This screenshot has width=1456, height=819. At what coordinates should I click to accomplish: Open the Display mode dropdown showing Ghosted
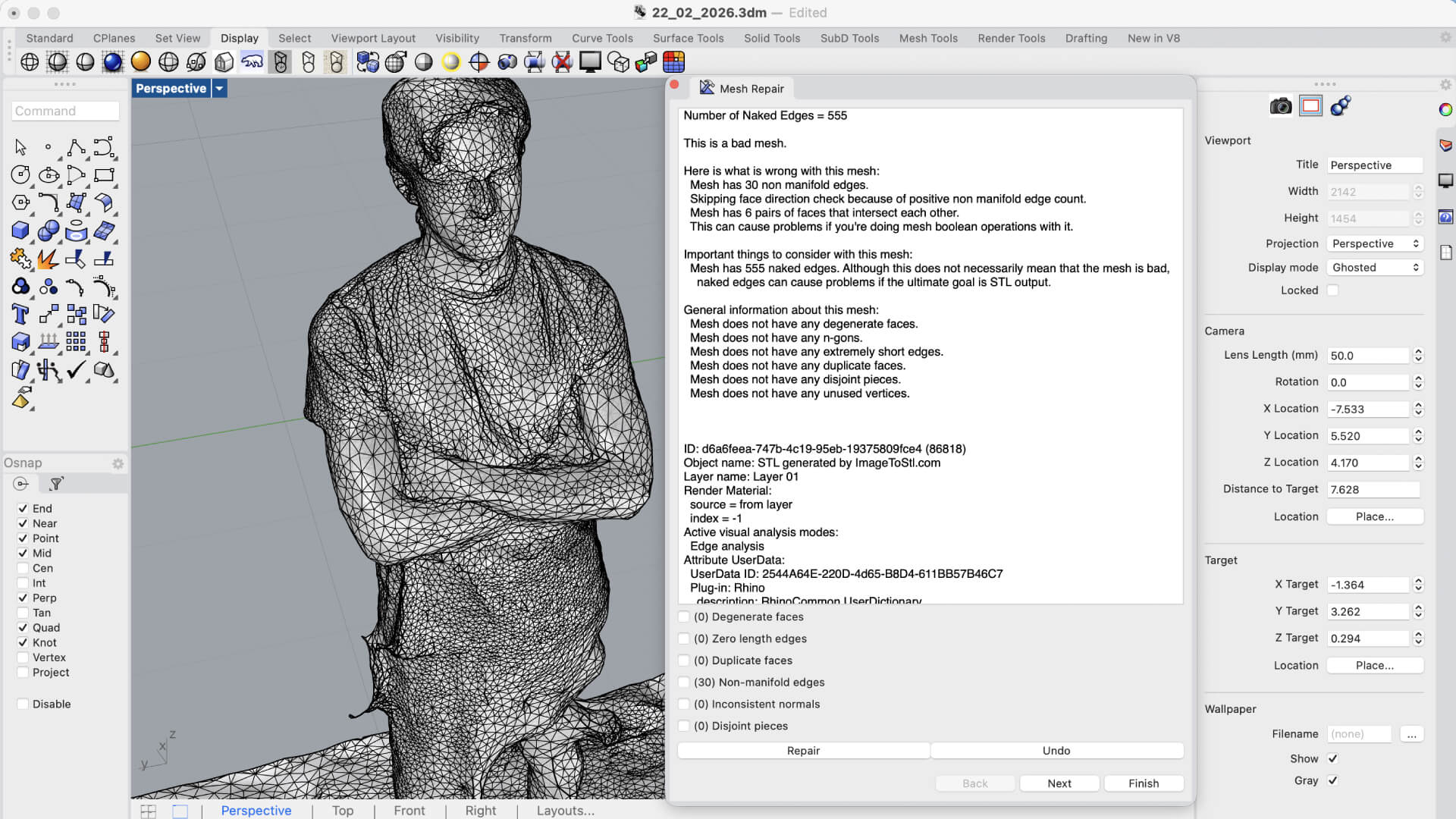1375,267
